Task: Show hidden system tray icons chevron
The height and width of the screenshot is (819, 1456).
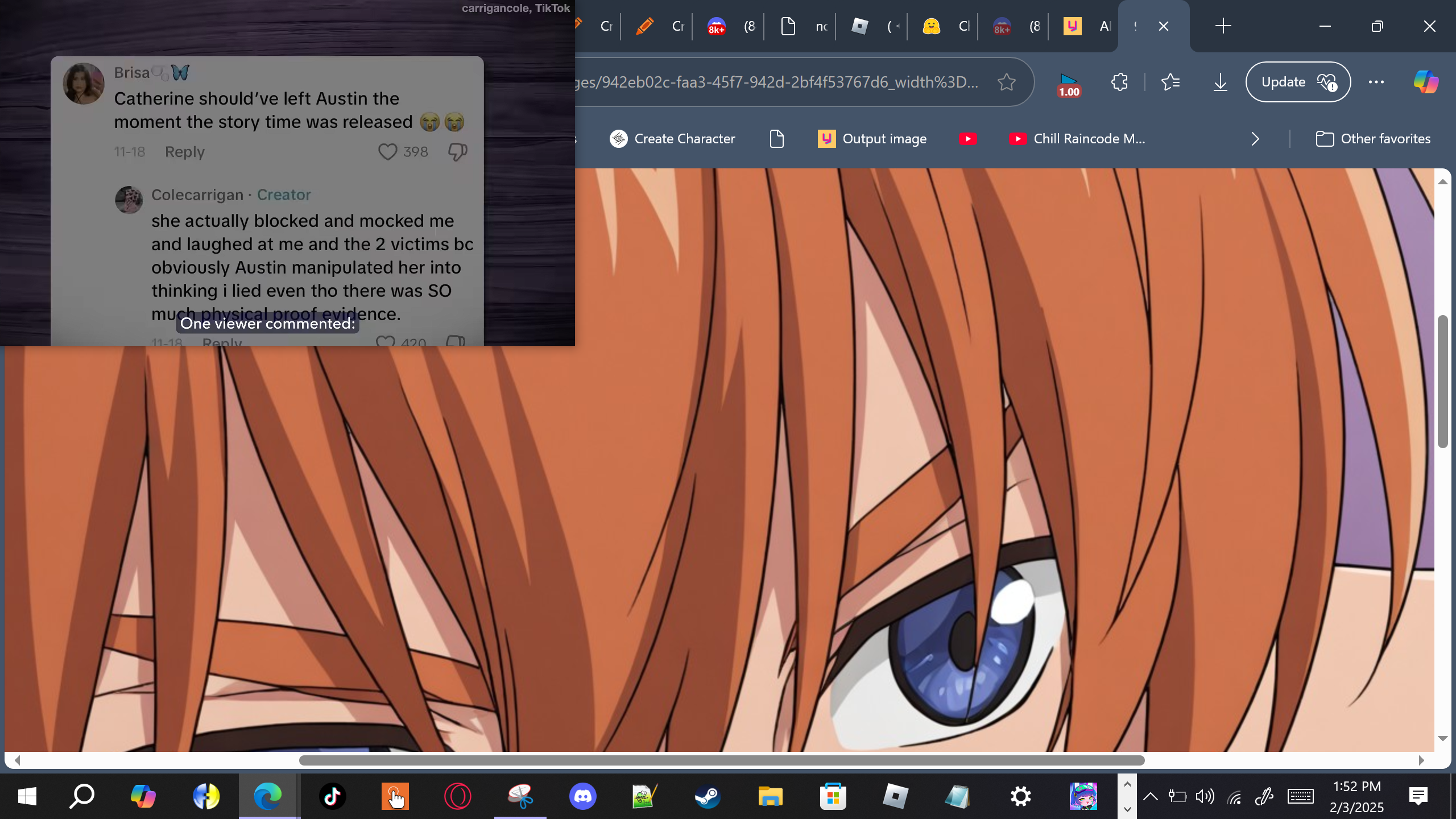Action: [1150, 796]
